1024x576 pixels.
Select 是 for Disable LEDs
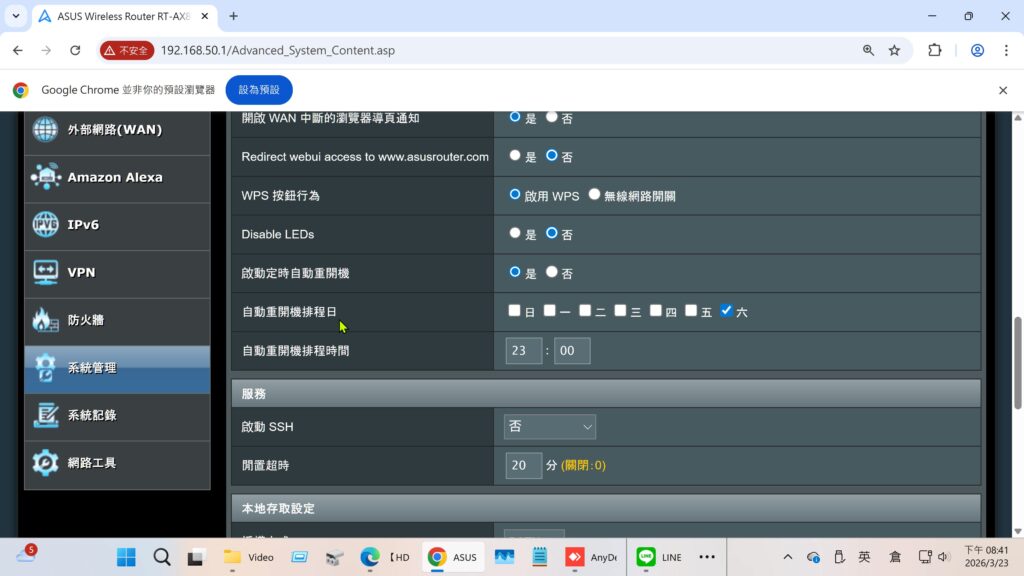tap(515, 233)
